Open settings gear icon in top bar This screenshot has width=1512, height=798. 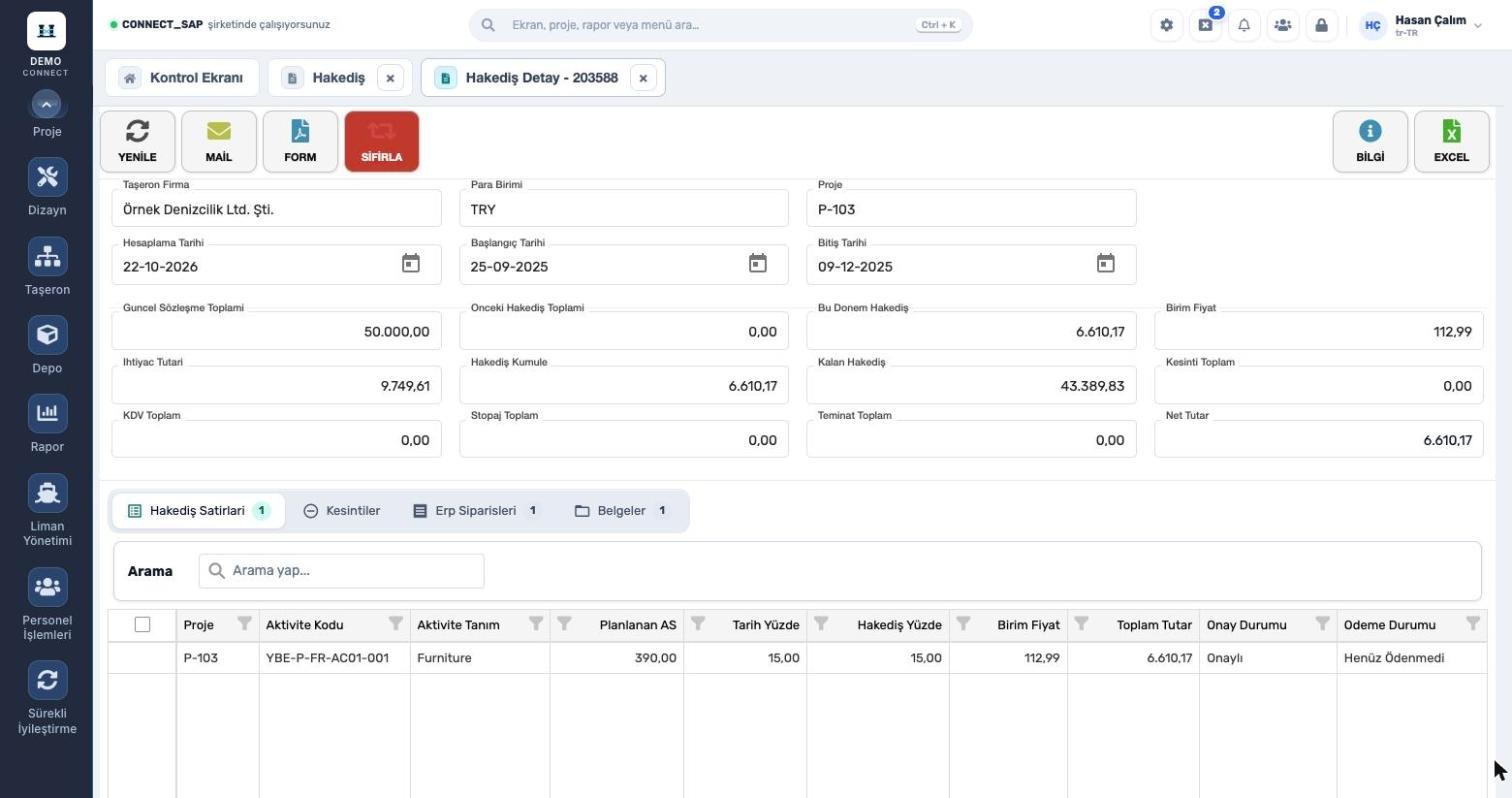(x=1166, y=25)
